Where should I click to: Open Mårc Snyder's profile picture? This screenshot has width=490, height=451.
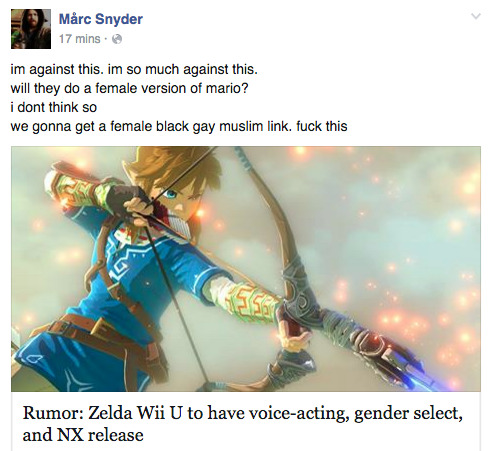31,29
